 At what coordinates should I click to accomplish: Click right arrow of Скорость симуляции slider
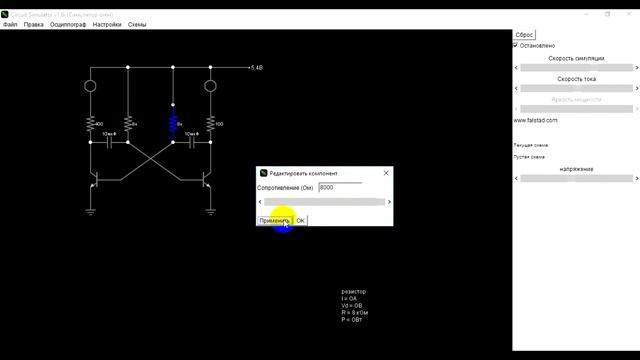click(637, 68)
